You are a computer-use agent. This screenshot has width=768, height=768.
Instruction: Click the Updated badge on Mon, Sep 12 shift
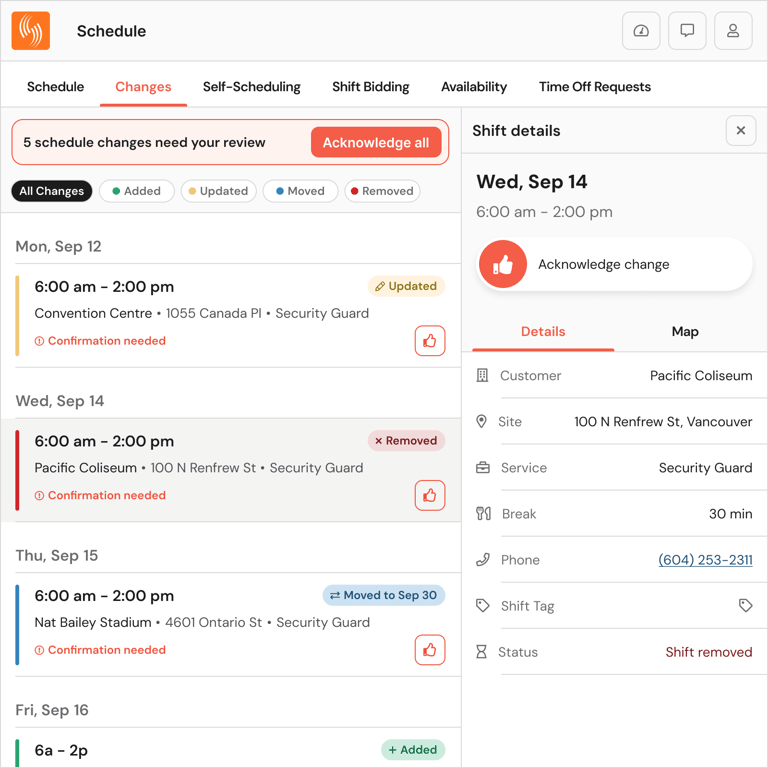[406, 286]
